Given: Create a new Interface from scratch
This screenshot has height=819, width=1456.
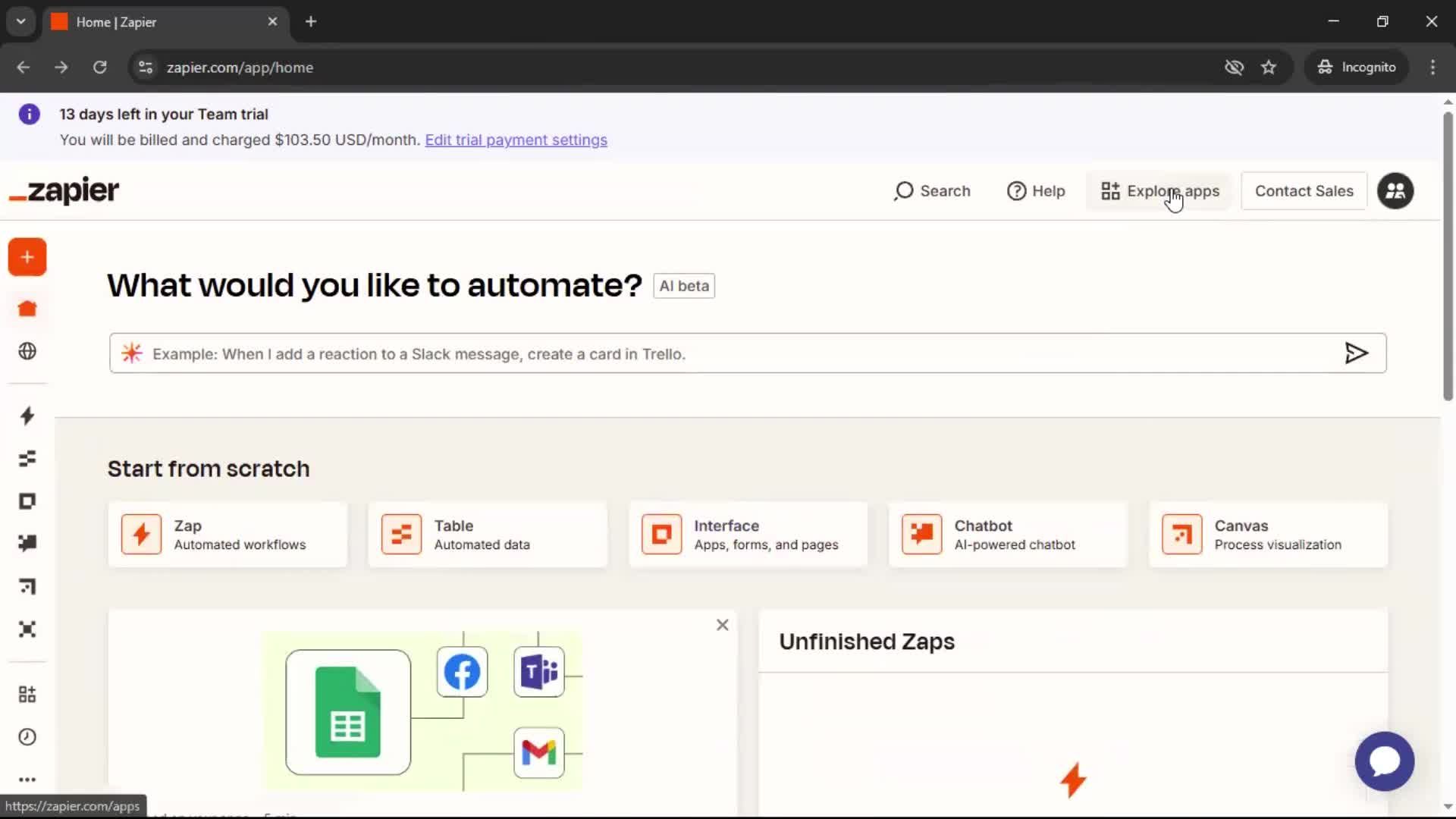Looking at the screenshot, I should pyautogui.click(x=748, y=535).
